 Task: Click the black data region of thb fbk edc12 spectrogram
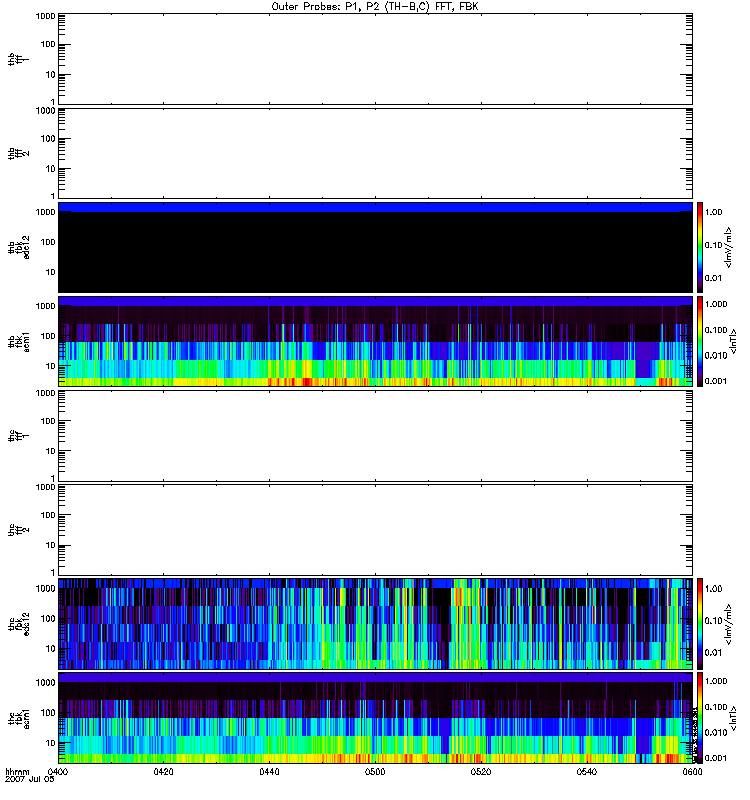375,252
